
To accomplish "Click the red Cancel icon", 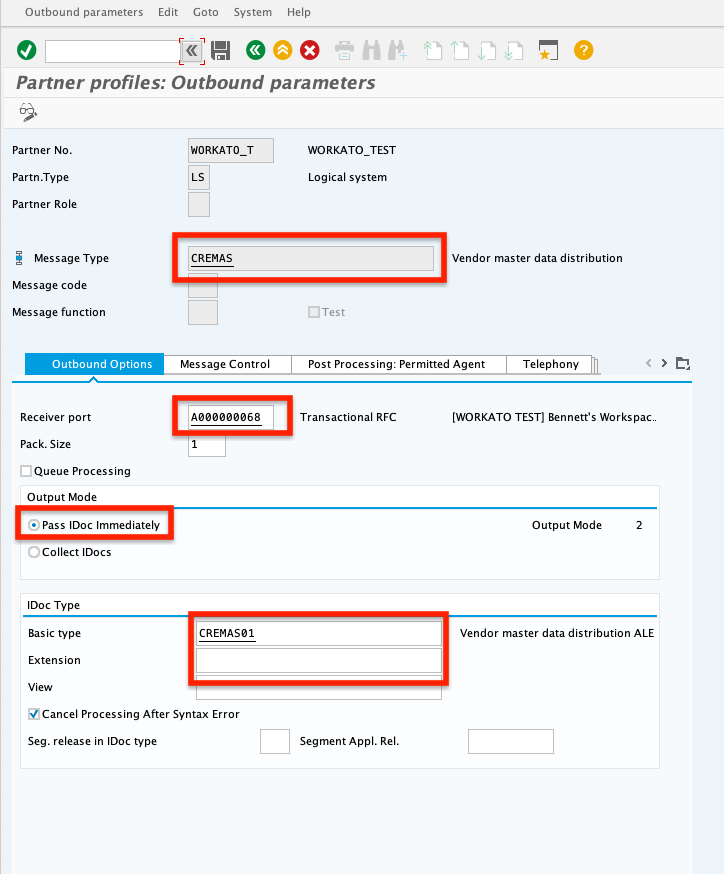I will [310, 50].
